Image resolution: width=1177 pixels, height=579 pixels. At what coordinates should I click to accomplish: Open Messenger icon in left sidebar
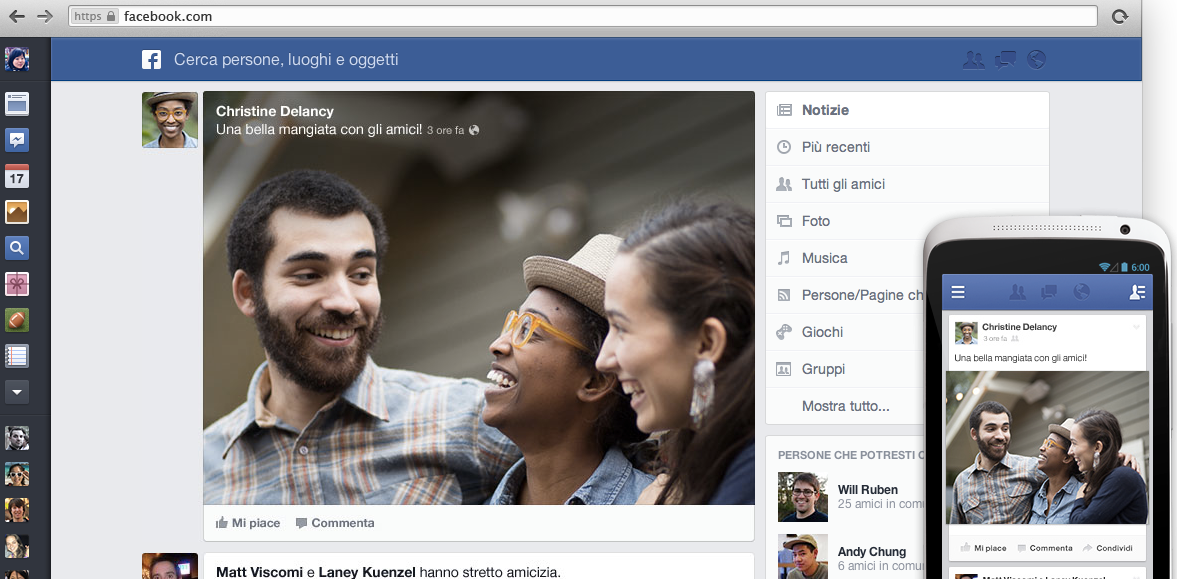point(17,140)
